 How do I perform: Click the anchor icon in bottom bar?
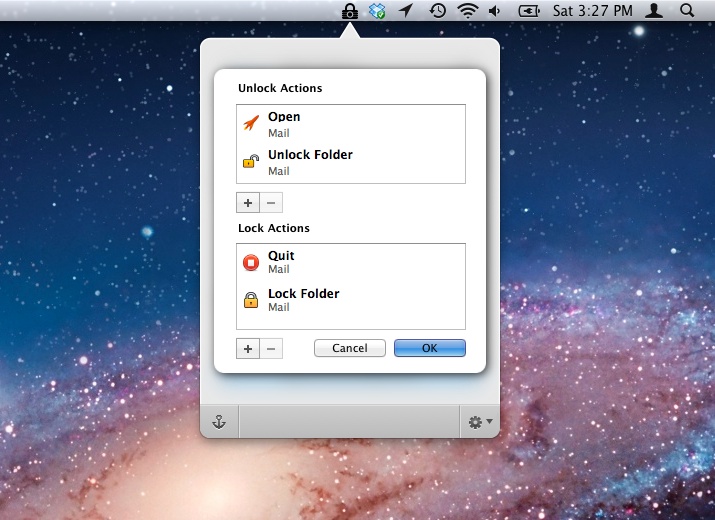(x=219, y=422)
